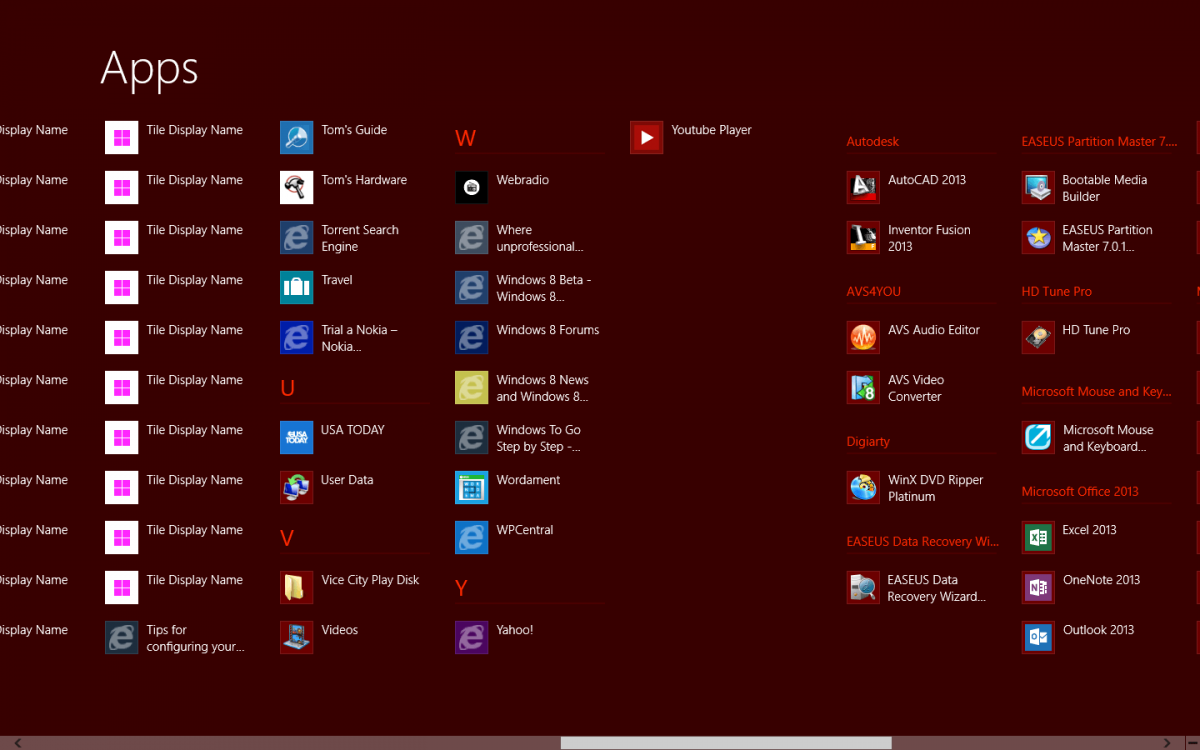Open the Outlook 2013 icon

click(x=1038, y=637)
